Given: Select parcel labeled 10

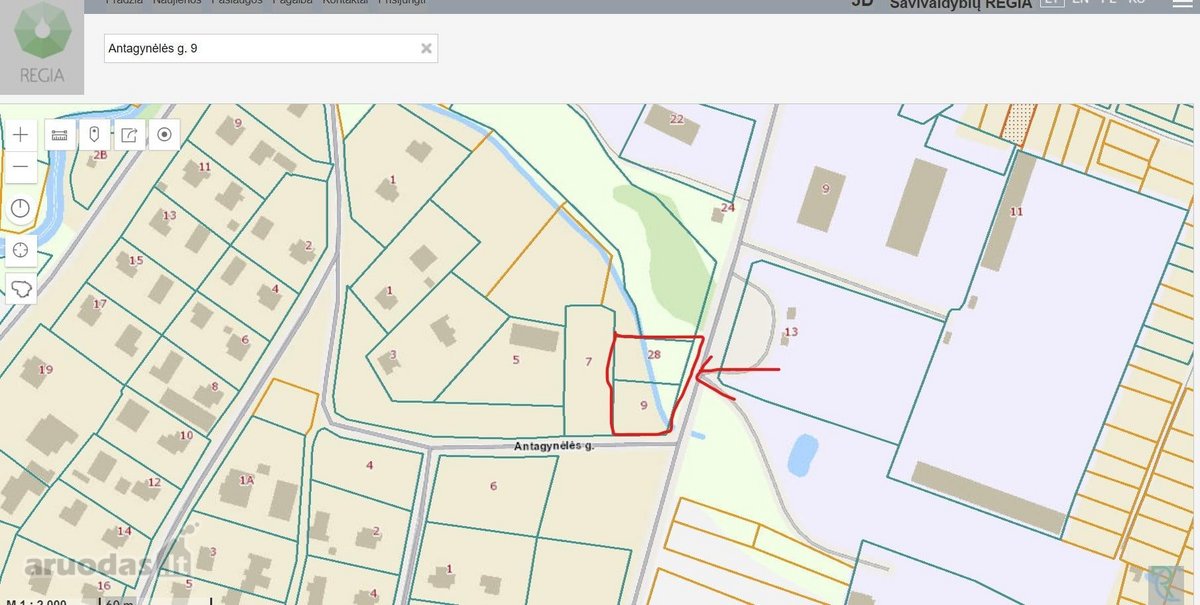Looking at the screenshot, I should [x=185, y=435].
